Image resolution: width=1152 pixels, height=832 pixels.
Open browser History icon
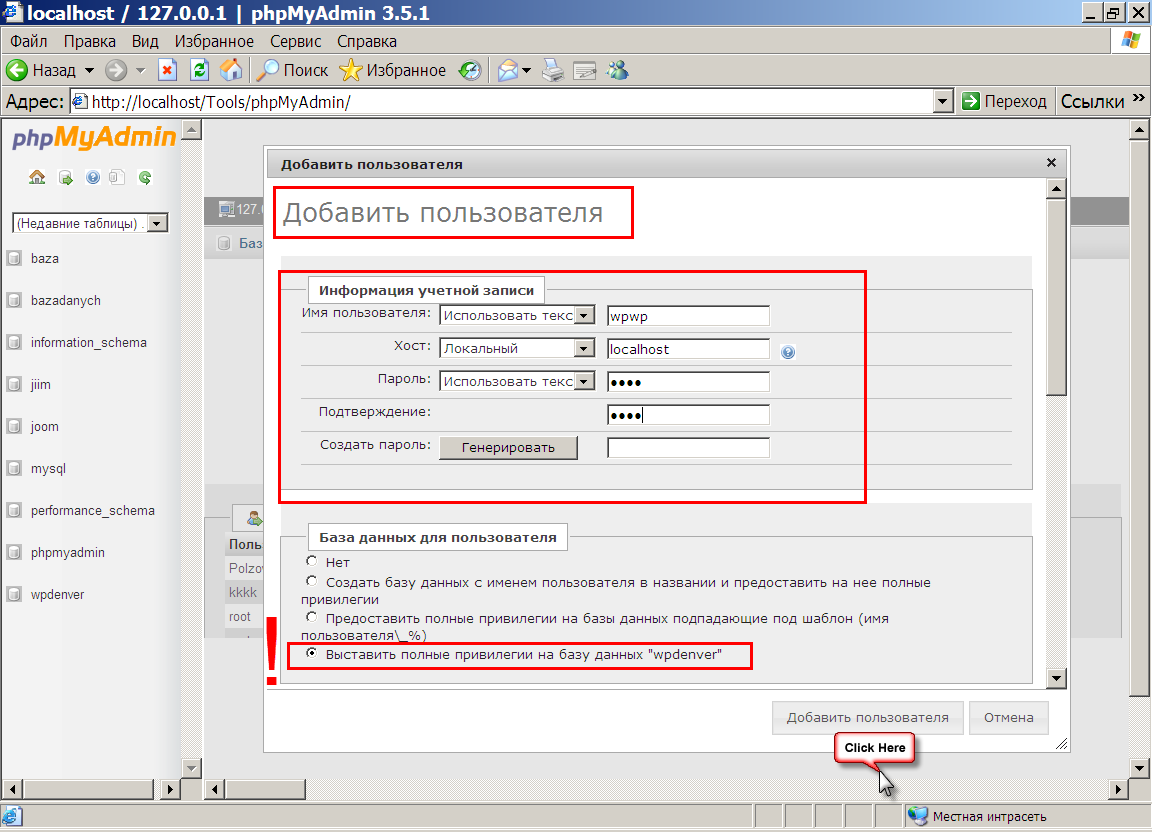coord(469,70)
